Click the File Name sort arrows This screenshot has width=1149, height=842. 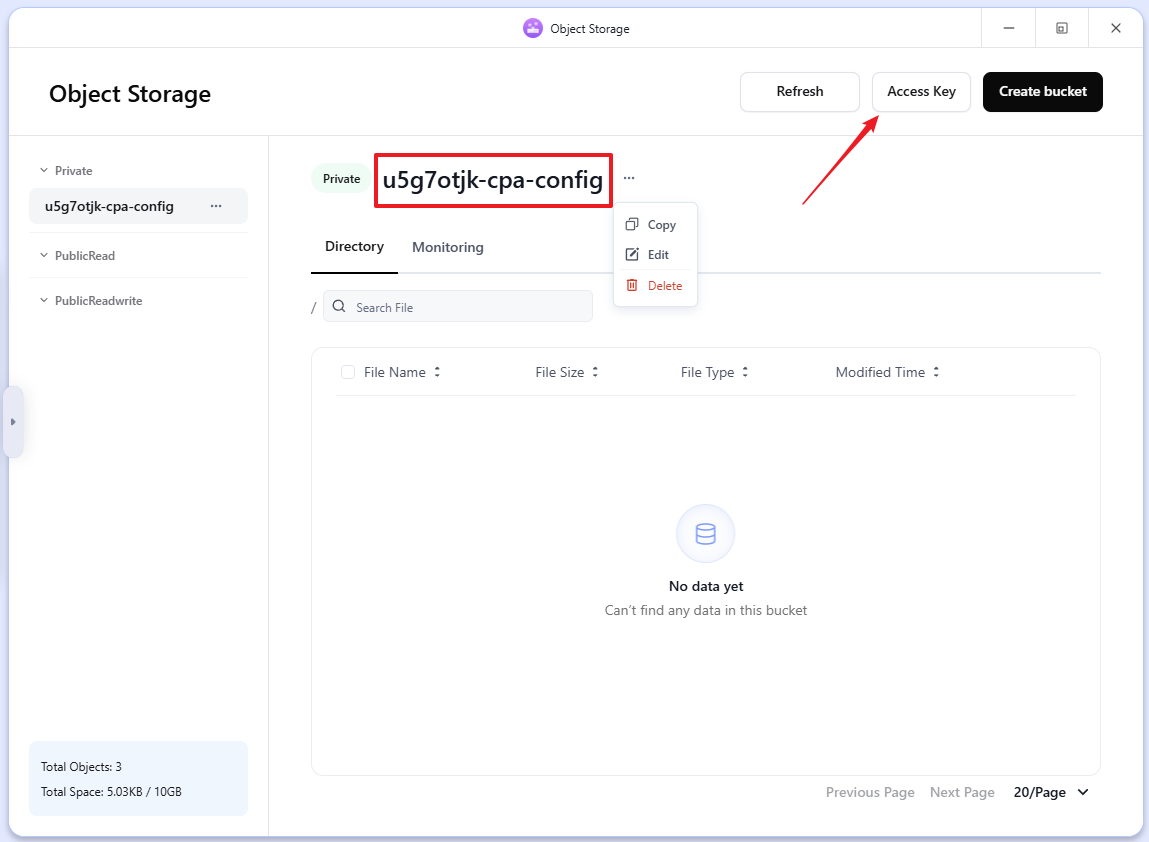[x=437, y=372]
